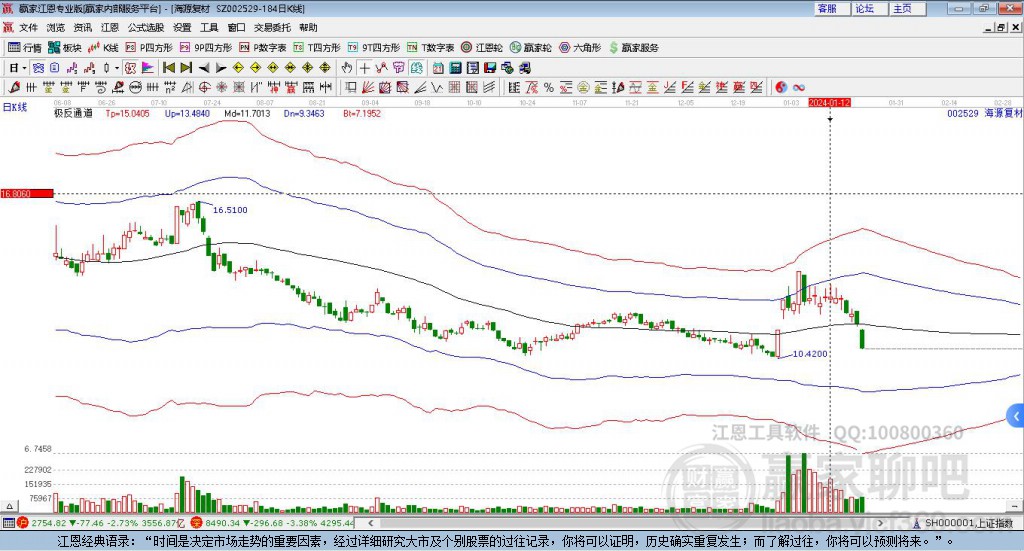Open the T数字表 number table
This screenshot has height=551, width=1024.
click(x=430, y=48)
